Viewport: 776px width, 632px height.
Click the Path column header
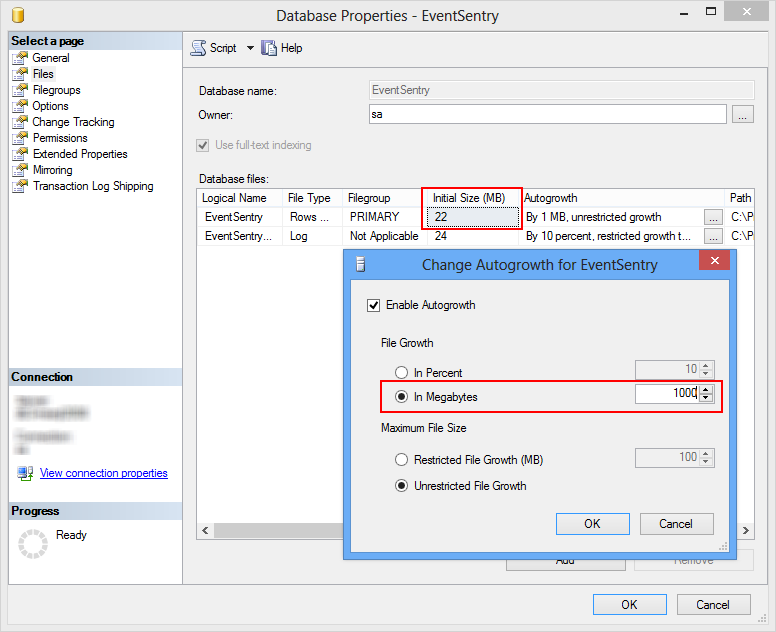[x=740, y=198]
